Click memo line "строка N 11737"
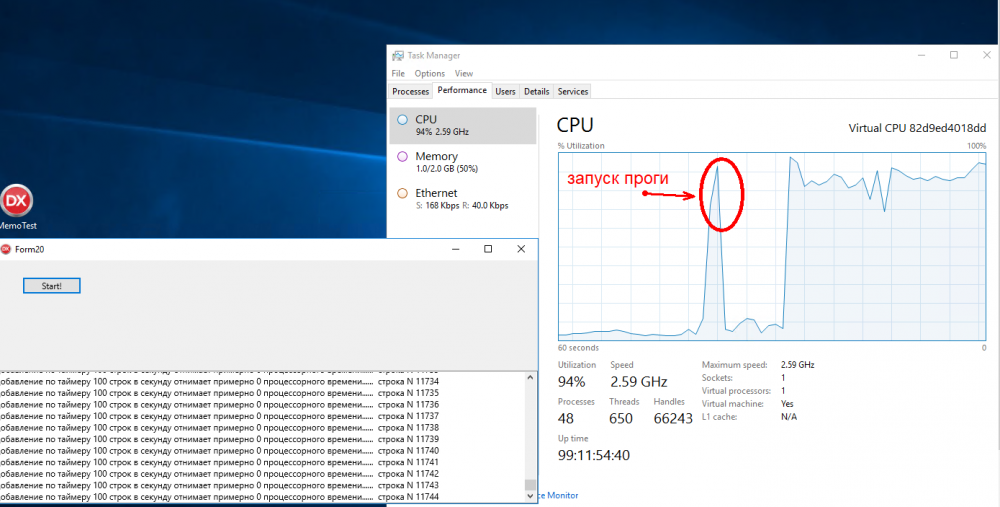The width and height of the screenshot is (1000, 507). 408,416
